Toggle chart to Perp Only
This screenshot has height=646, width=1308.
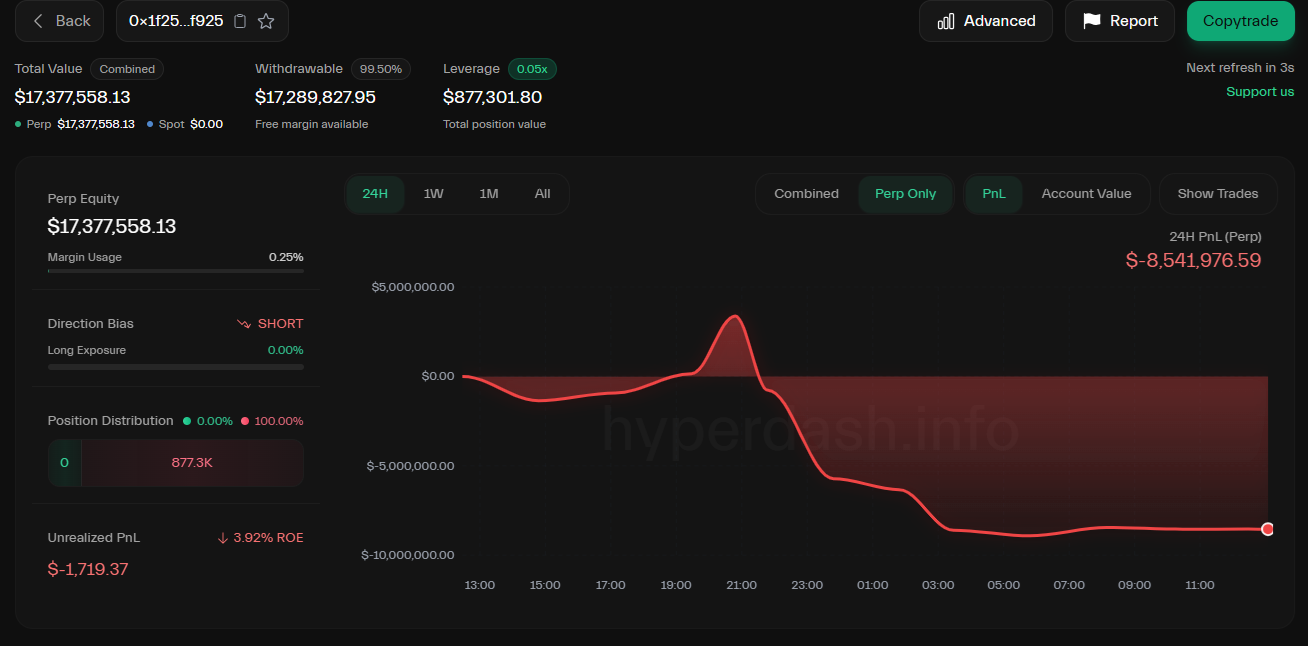[905, 194]
